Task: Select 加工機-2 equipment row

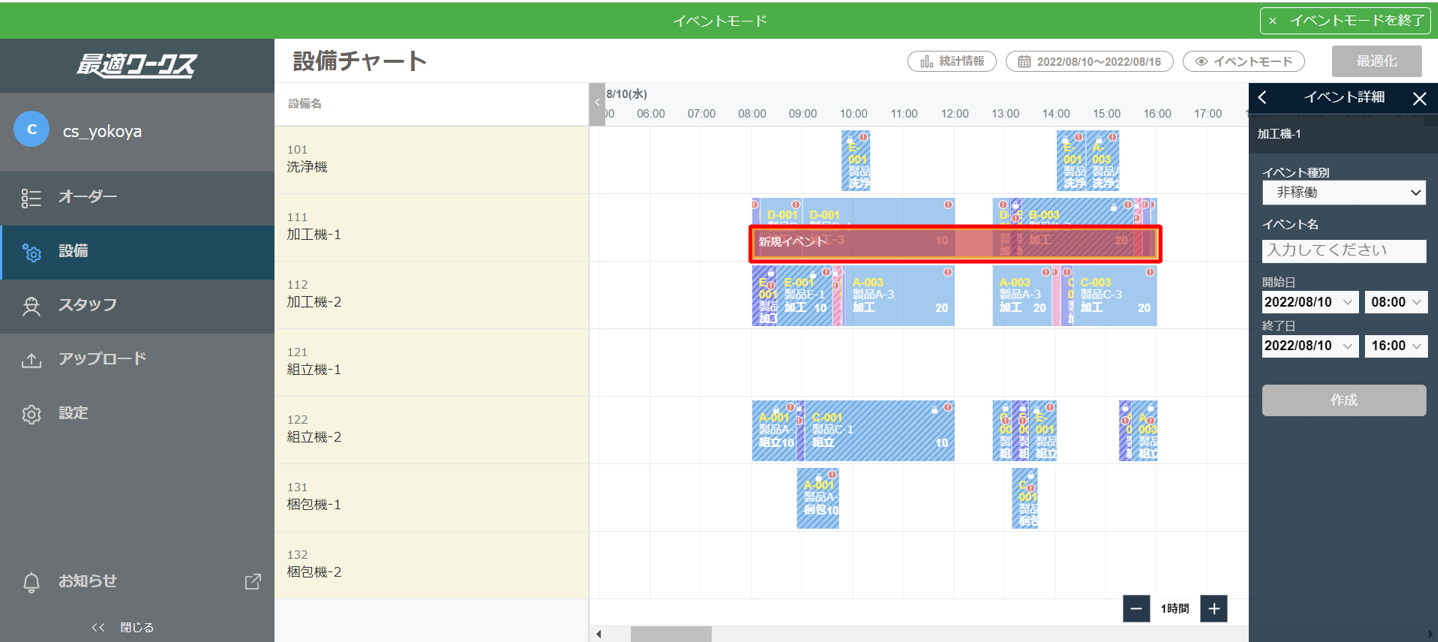Action: pos(432,295)
